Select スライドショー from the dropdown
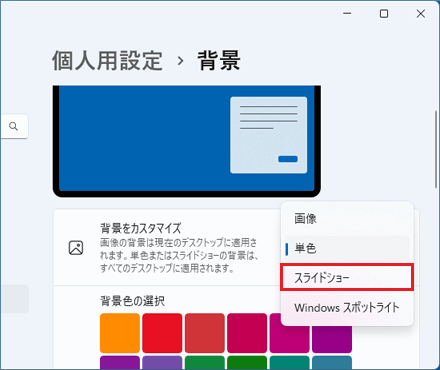This screenshot has height=370, width=440. 347,277
